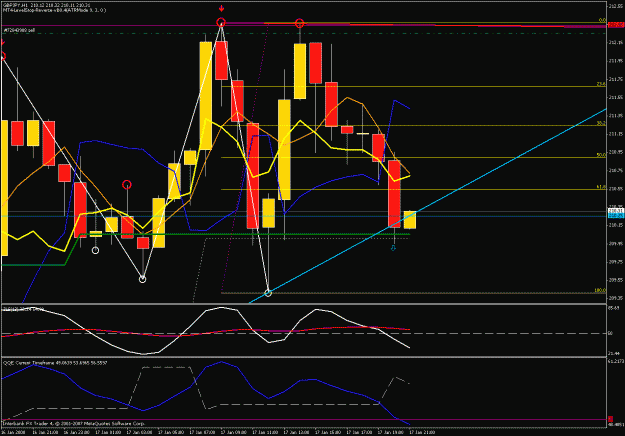
Task: Select the white circle at the lowest swing low
Action: pos(268,293)
